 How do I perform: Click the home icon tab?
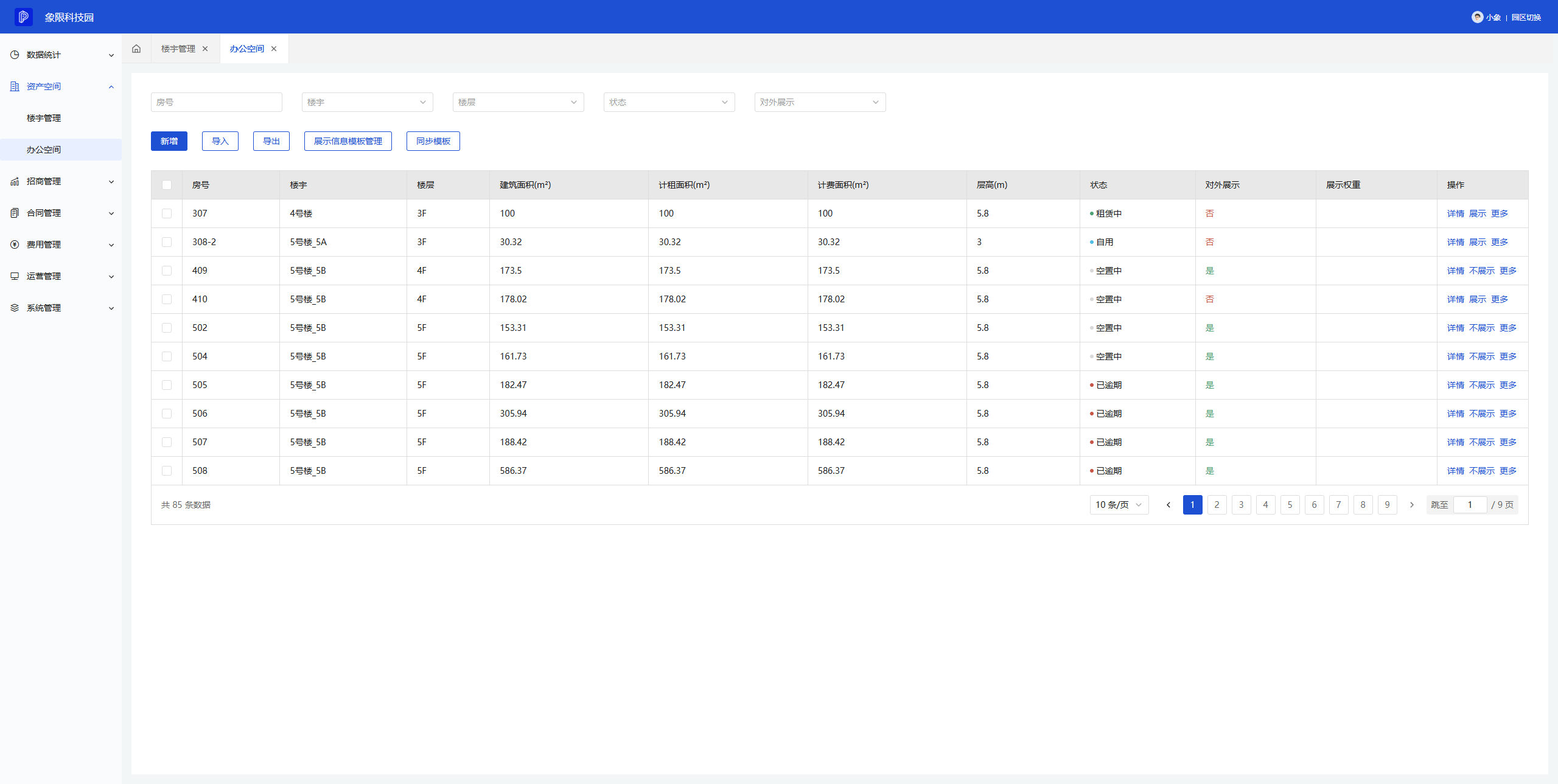(x=136, y=49)
